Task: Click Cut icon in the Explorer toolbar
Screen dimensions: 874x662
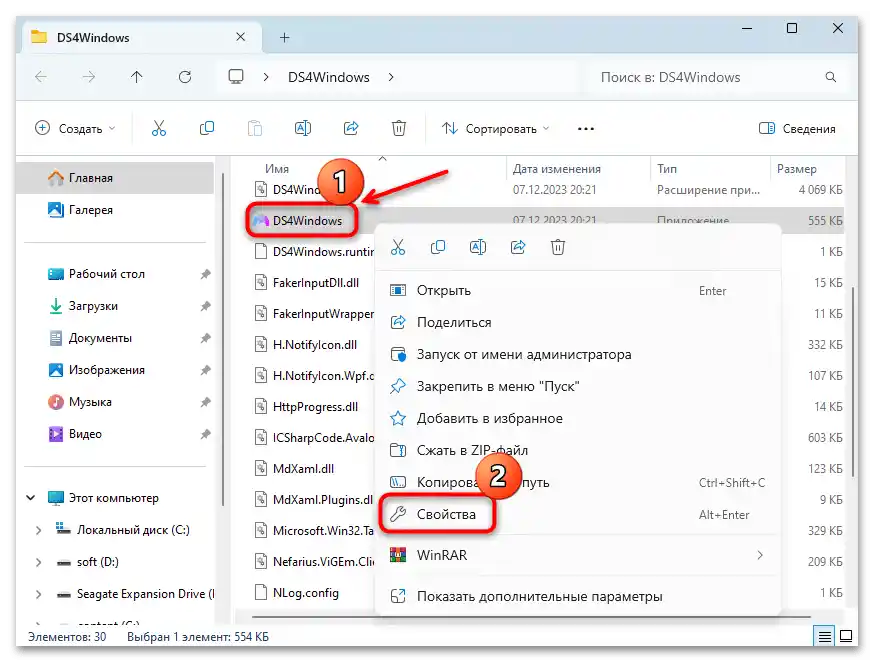Action: tap(159, 129)
